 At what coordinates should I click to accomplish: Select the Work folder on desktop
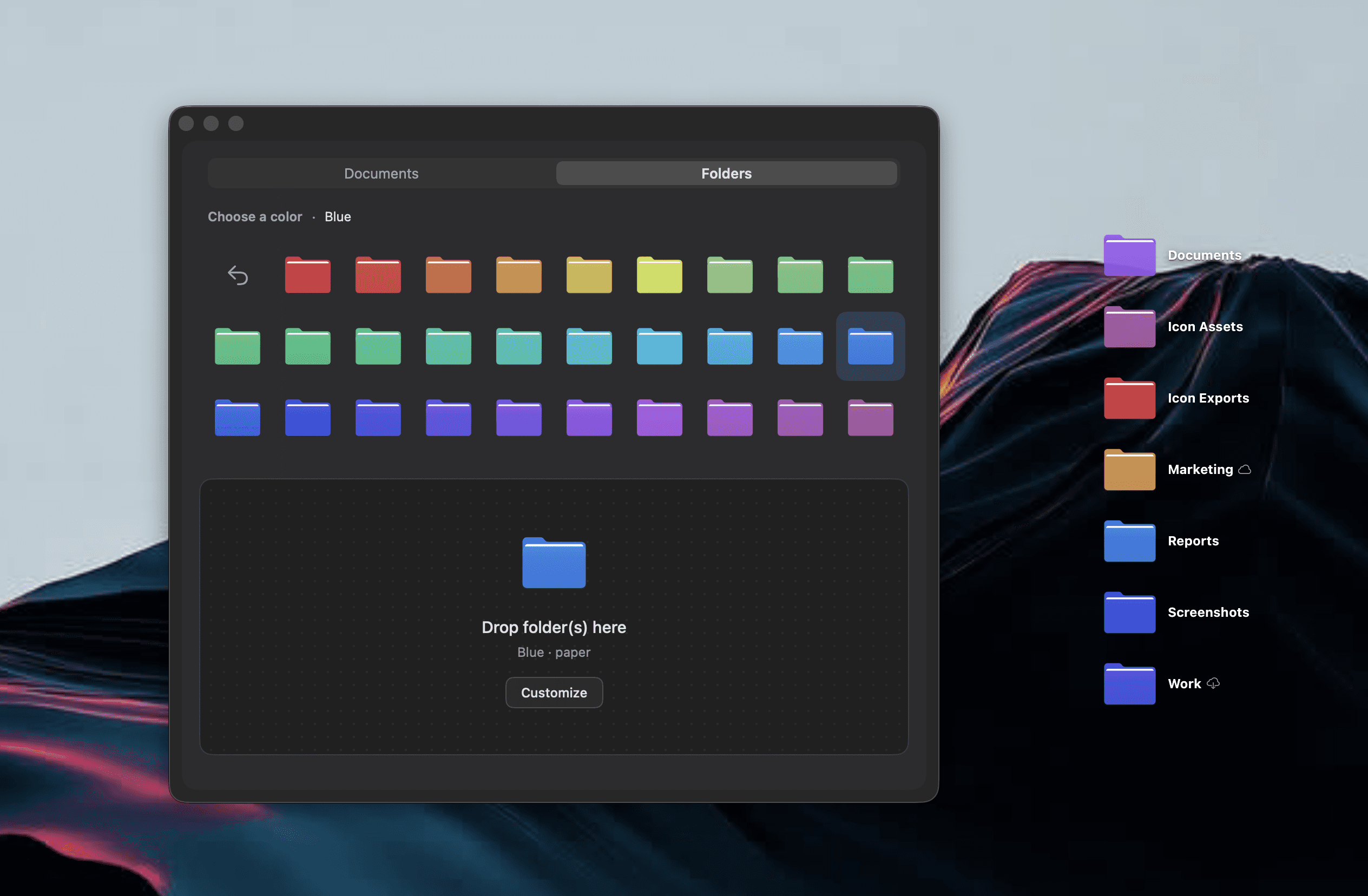[x=1129, y=684]
